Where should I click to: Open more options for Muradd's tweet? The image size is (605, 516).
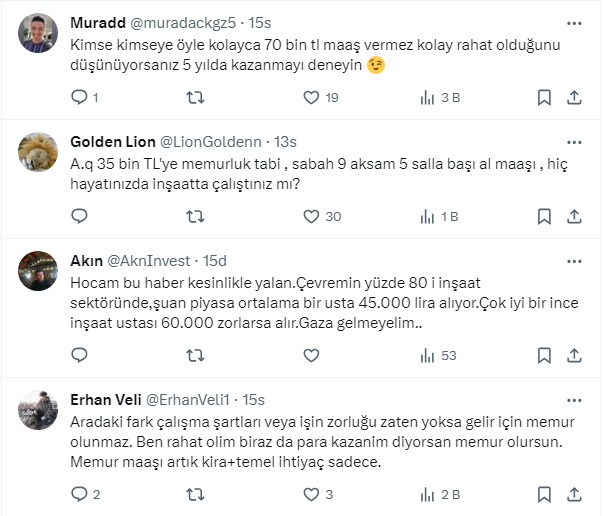575,22
